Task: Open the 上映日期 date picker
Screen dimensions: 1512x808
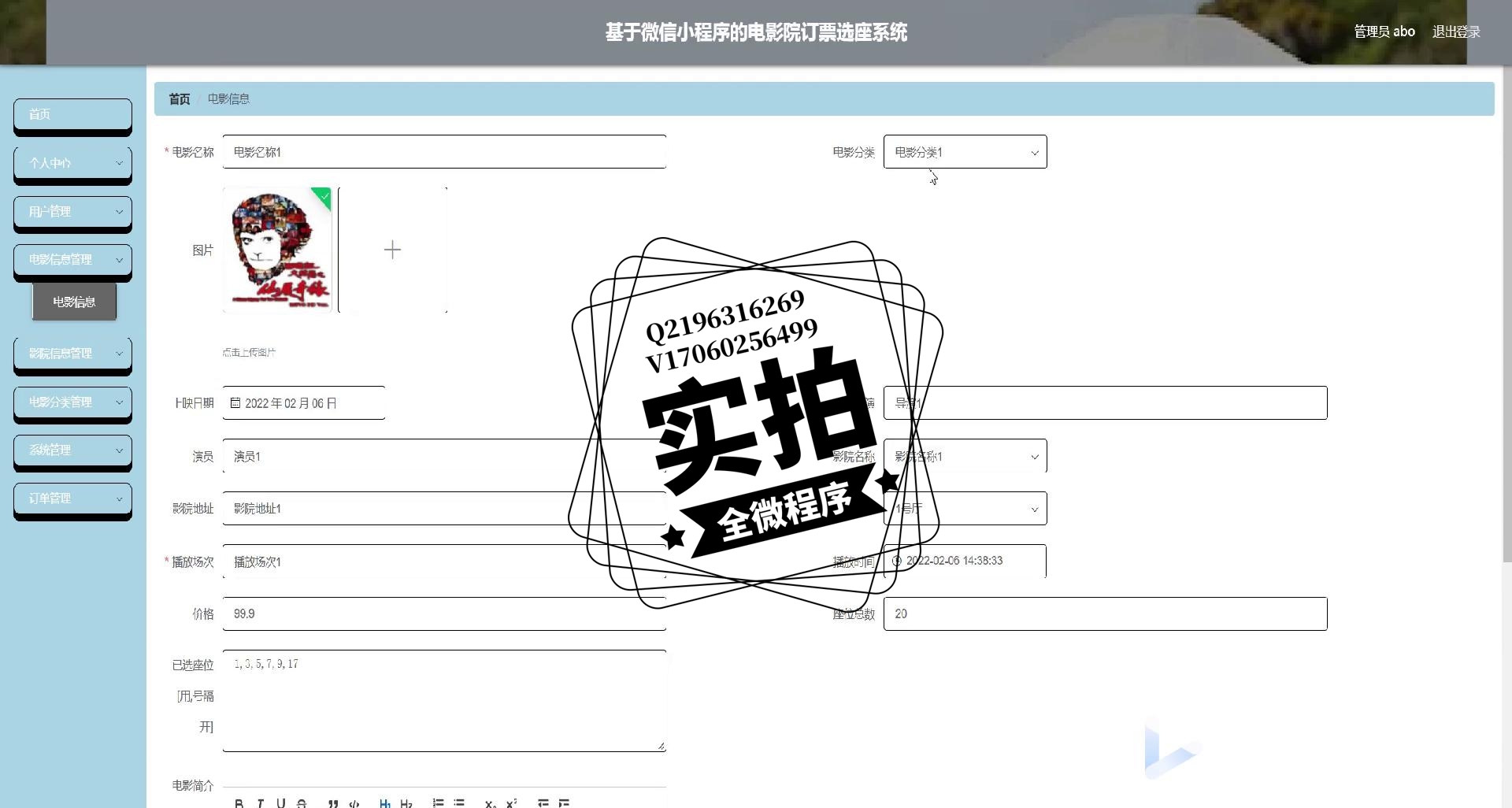Action: pyautogui.click(x=304, y=403)
